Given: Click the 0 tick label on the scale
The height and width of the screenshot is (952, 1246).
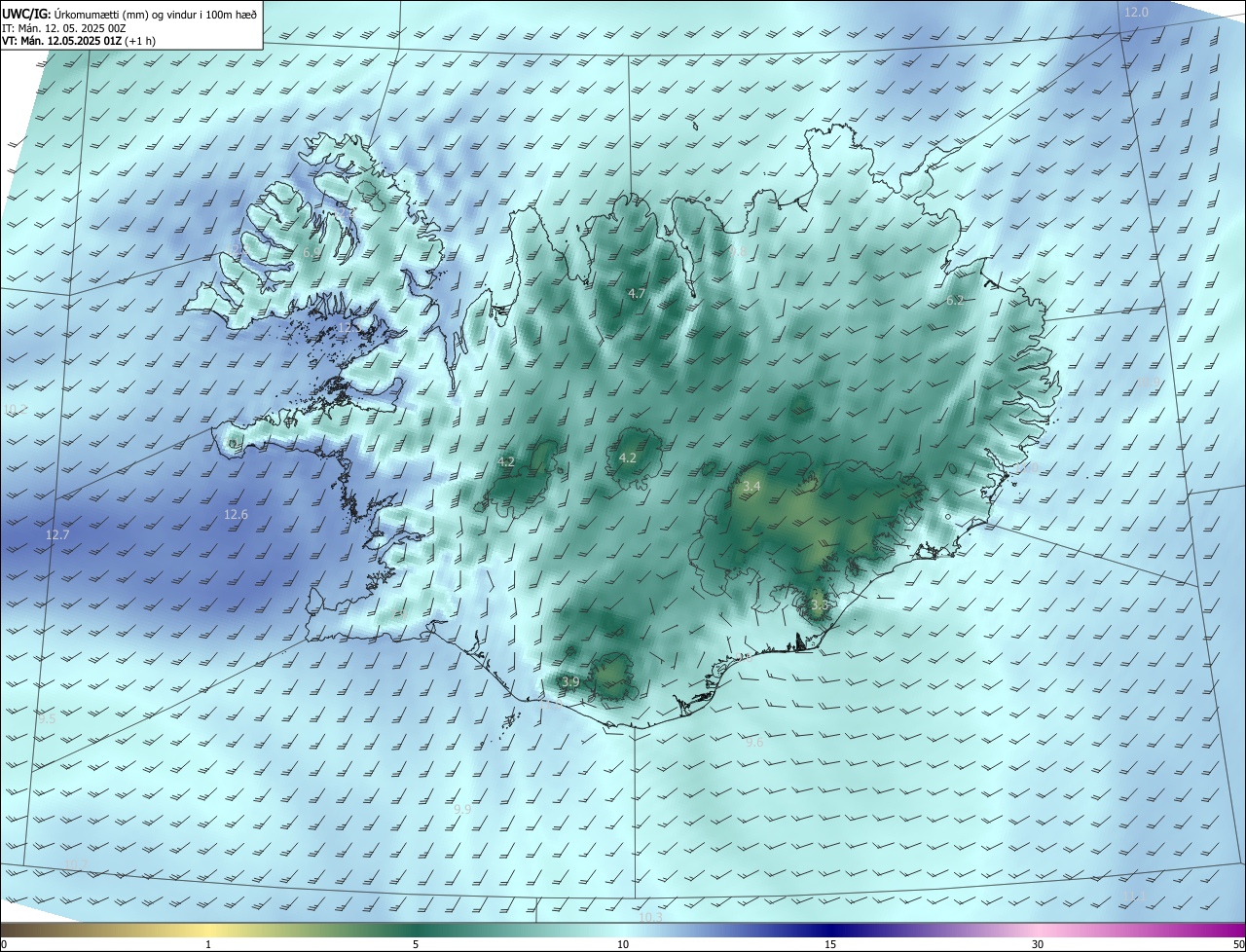Looking at the screenshot, I should pos(4,944).
